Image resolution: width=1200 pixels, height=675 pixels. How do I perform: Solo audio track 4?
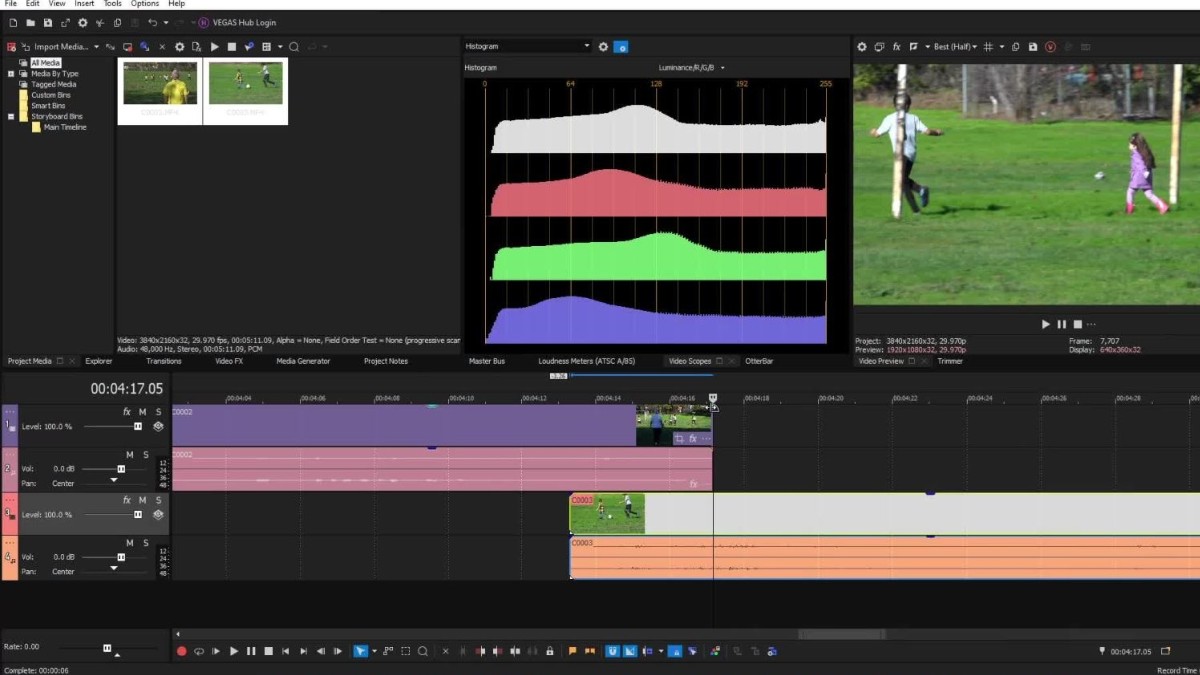click(145, 543)
